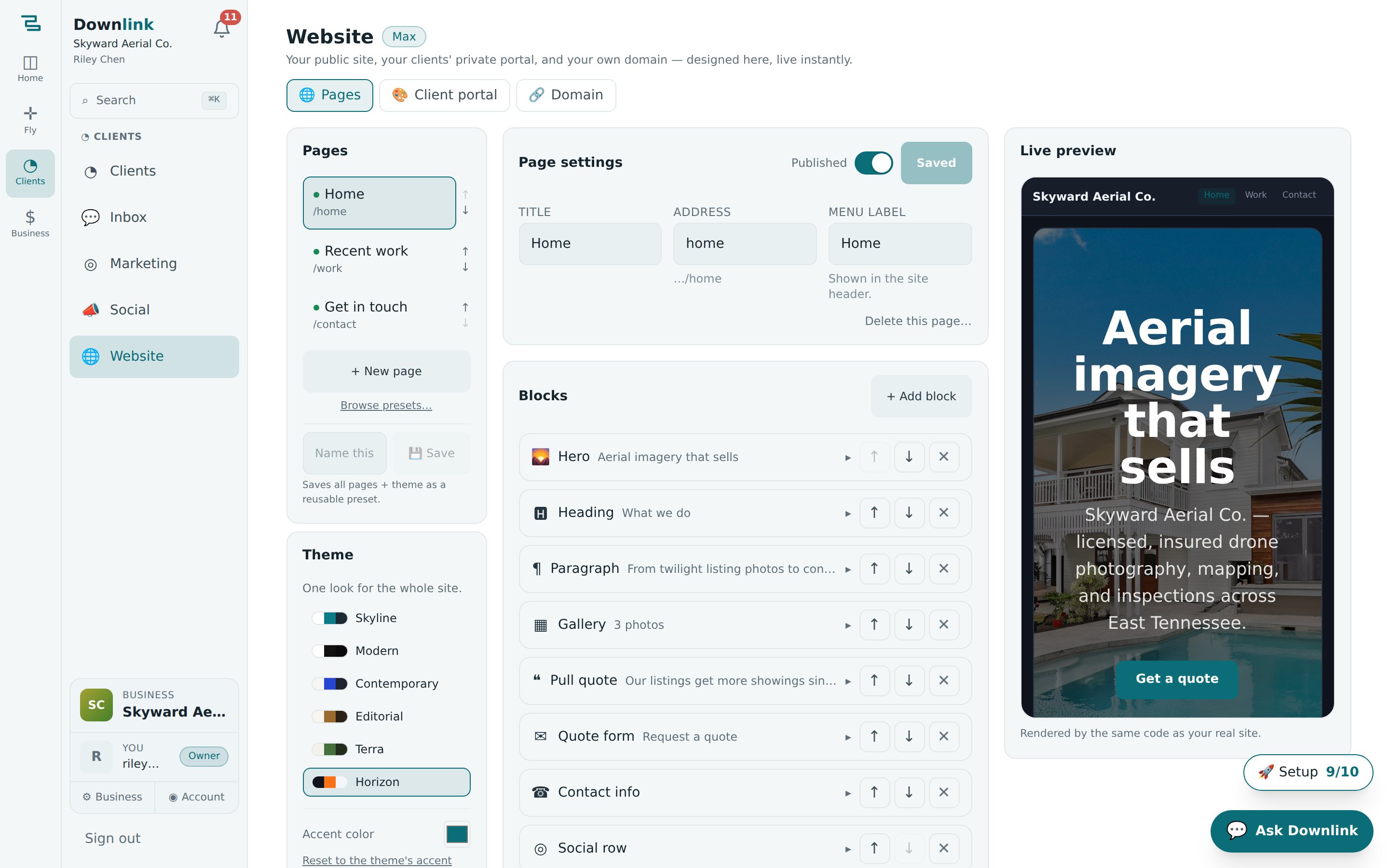Click Delete this page link

[x=918, y=321]
